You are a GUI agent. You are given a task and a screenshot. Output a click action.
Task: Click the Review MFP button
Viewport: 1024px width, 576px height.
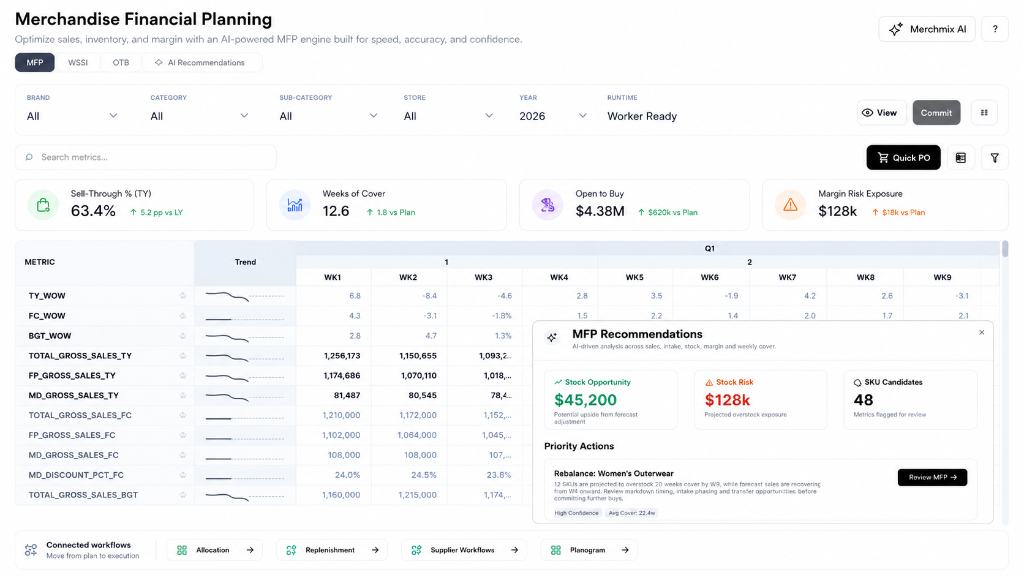(932, 477)
